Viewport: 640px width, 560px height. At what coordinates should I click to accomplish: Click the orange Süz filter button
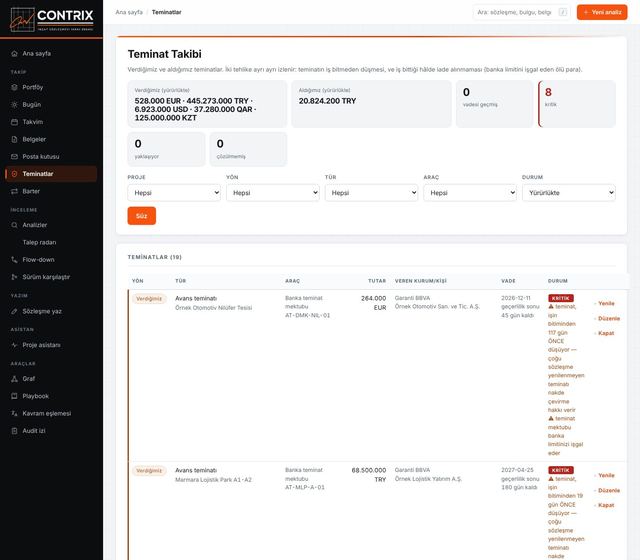coord(142,216)
